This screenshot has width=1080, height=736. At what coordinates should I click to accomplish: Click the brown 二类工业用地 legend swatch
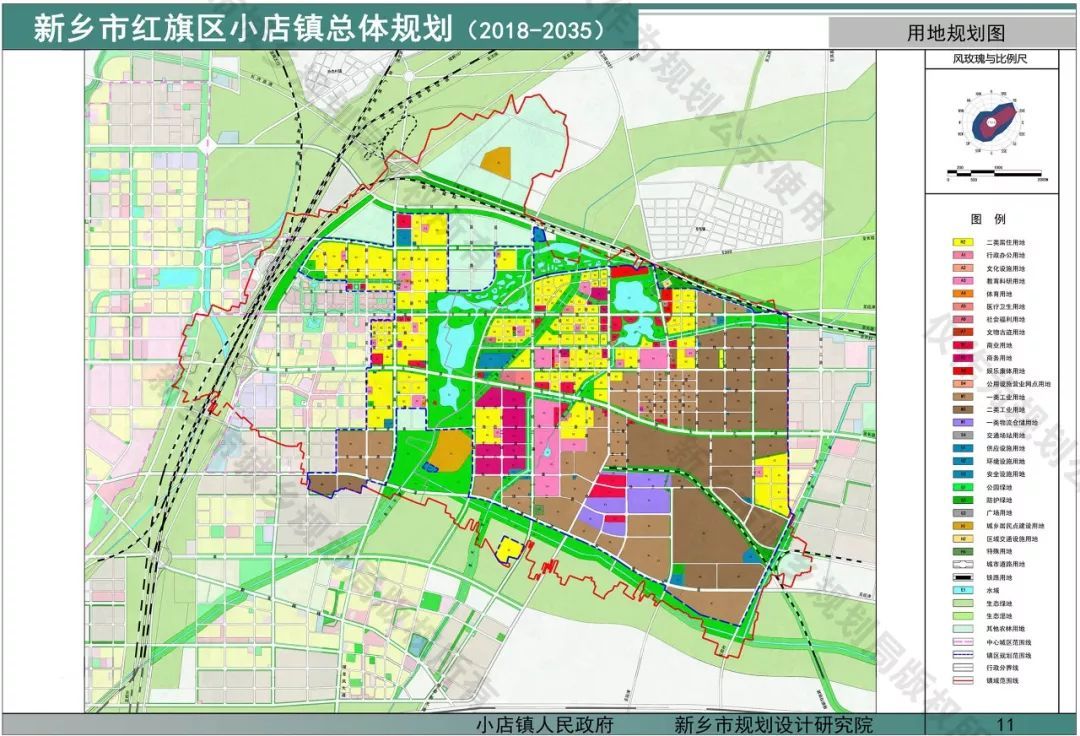tap(963, 410)
